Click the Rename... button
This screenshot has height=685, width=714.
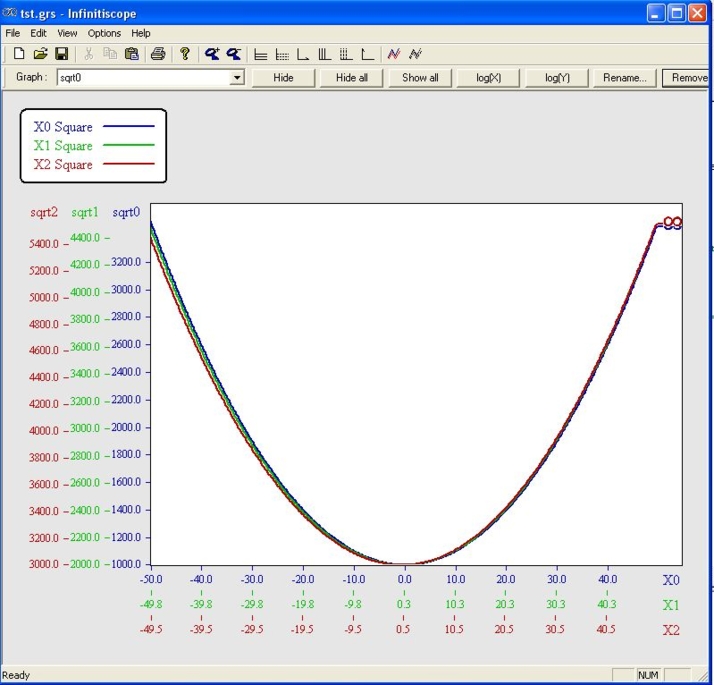(625, 77)
